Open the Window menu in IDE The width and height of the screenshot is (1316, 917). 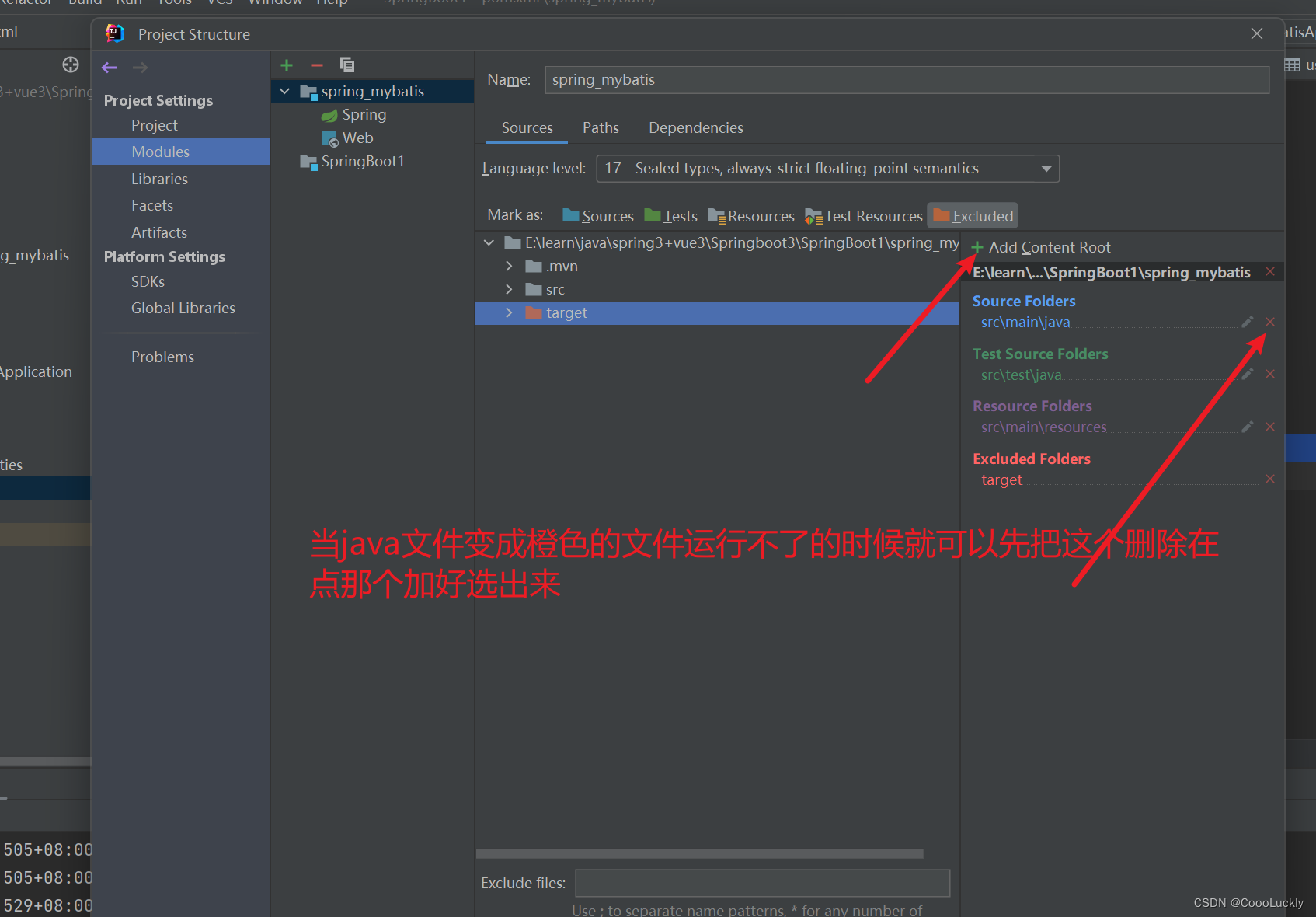pos(275,2)
